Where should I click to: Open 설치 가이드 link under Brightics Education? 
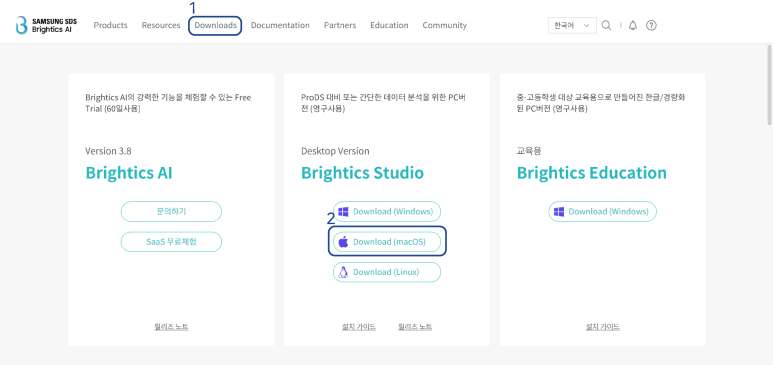pyautogui.click(x=602, y=327)
